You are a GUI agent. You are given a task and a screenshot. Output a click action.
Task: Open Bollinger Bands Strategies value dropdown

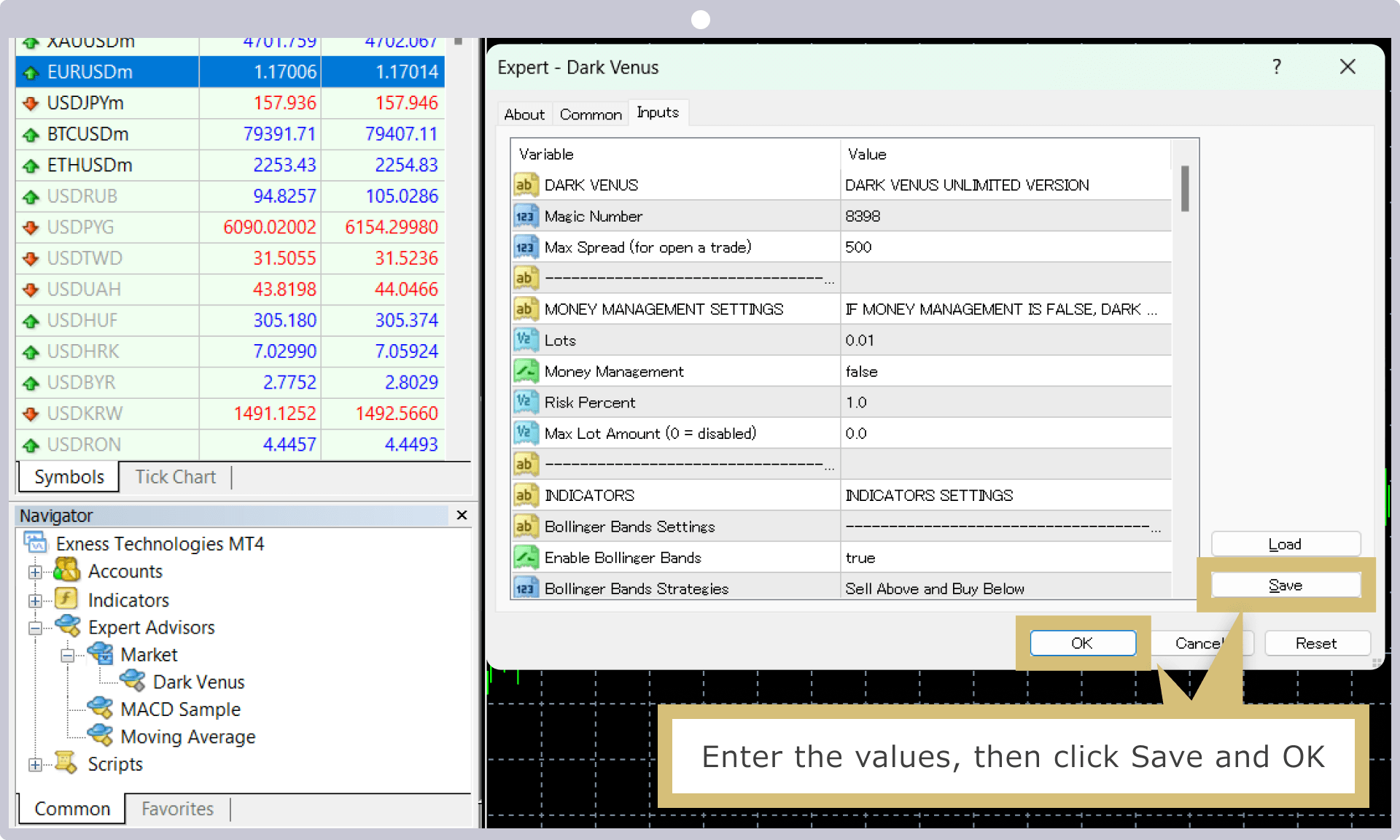coord(1006,588)
